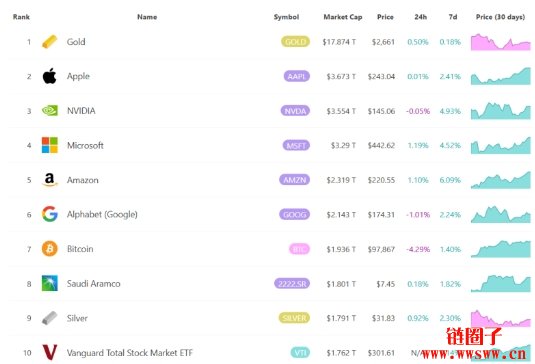Open the NVIDIA company link
This screenshot has width=535, height=364.
coord(81,111)
